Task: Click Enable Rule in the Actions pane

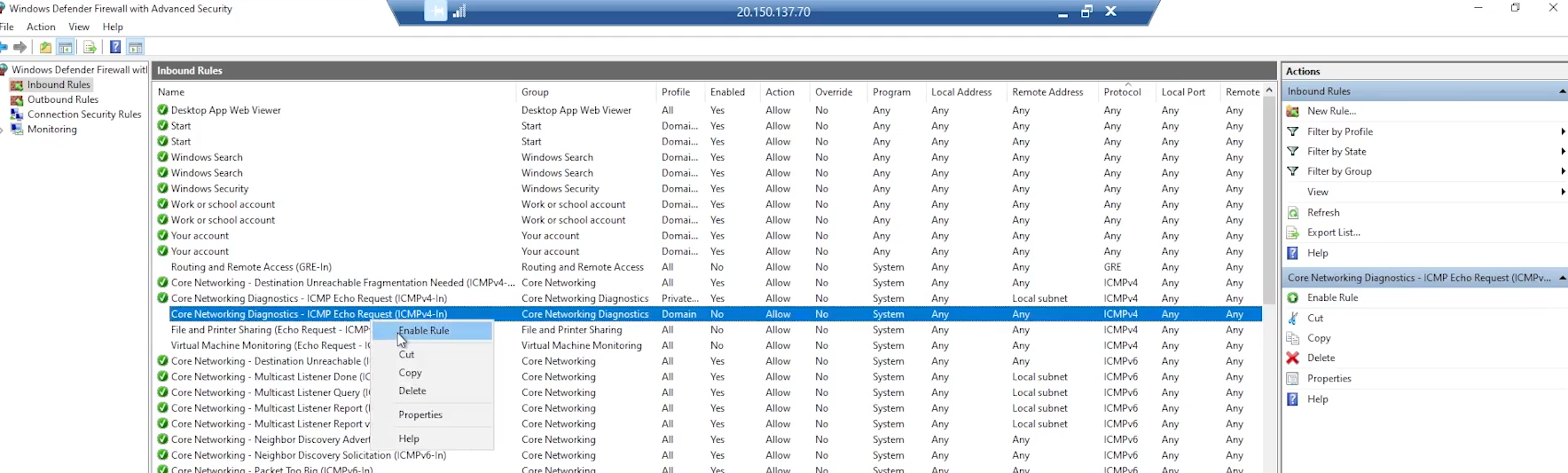Action: pyautogui.click(x=1332, y=298)
